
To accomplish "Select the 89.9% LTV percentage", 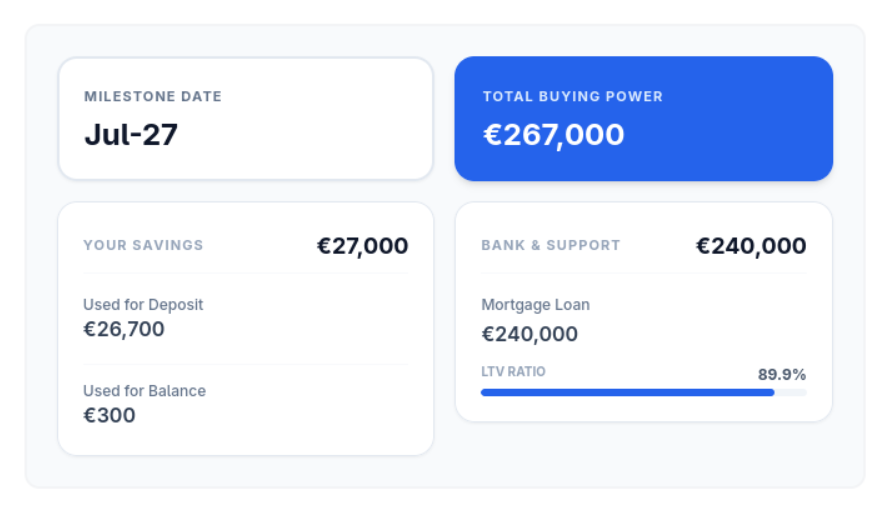I will (x=782, y=374).
